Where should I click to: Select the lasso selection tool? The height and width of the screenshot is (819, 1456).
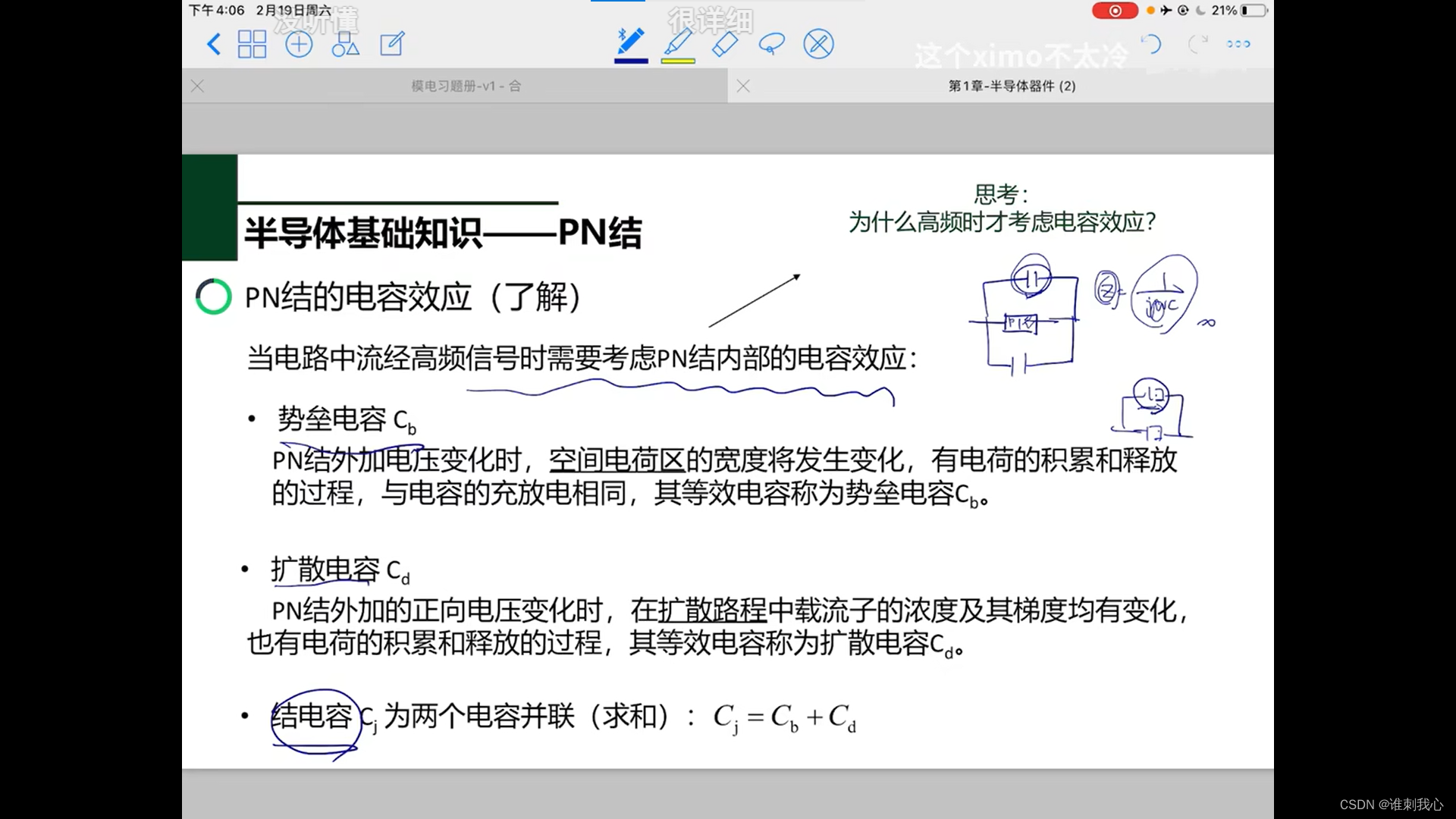click(771, 44)
